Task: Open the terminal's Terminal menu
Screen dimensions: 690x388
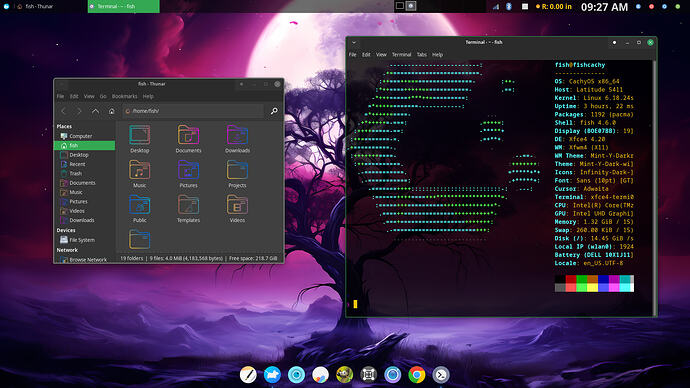Action: [401, 55]
